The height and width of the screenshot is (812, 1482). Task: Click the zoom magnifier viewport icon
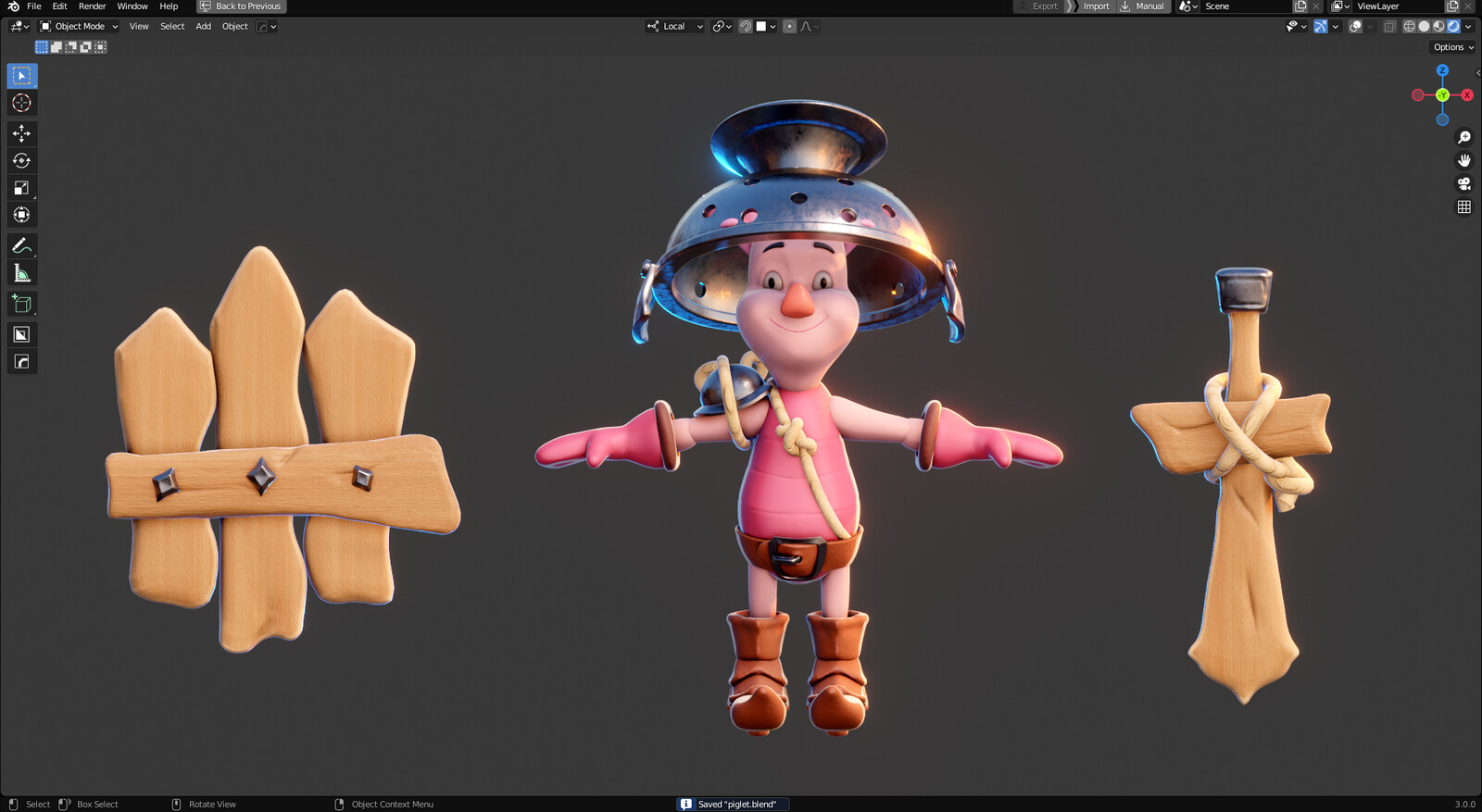point(1463,137)
